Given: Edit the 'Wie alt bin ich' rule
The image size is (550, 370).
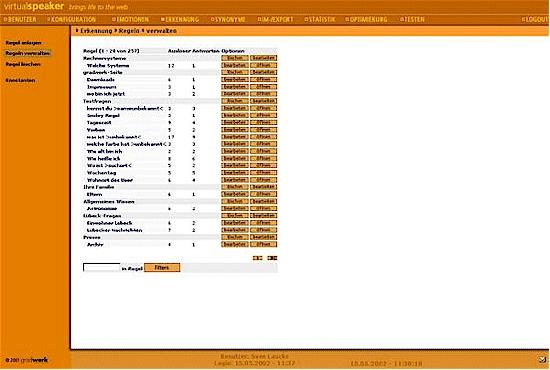Looking at the screenshot, I should pyautogui.click(x=235, y=151).
